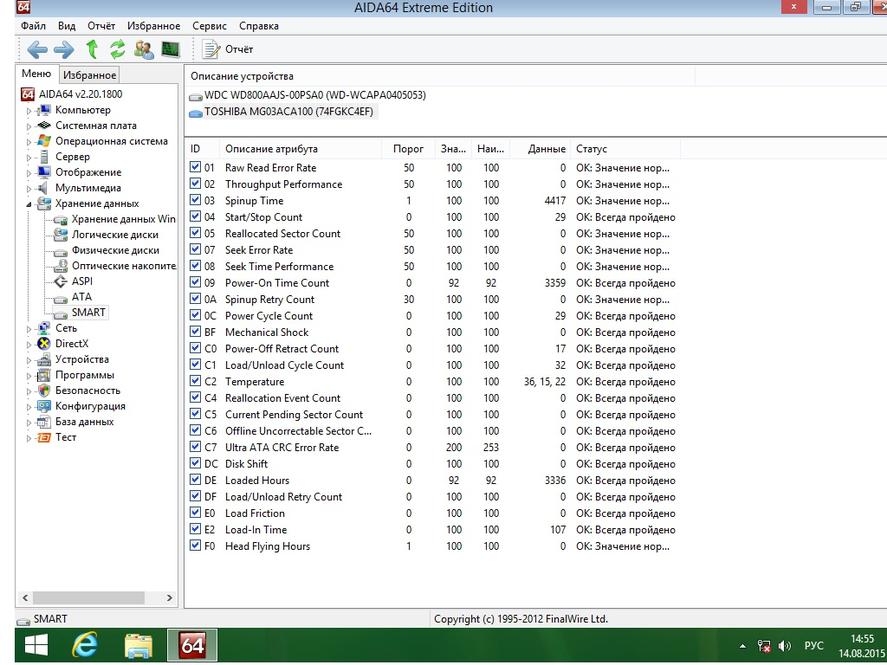
Task: Click the volume speaker tray icon
Action: (x=785, y=645)
